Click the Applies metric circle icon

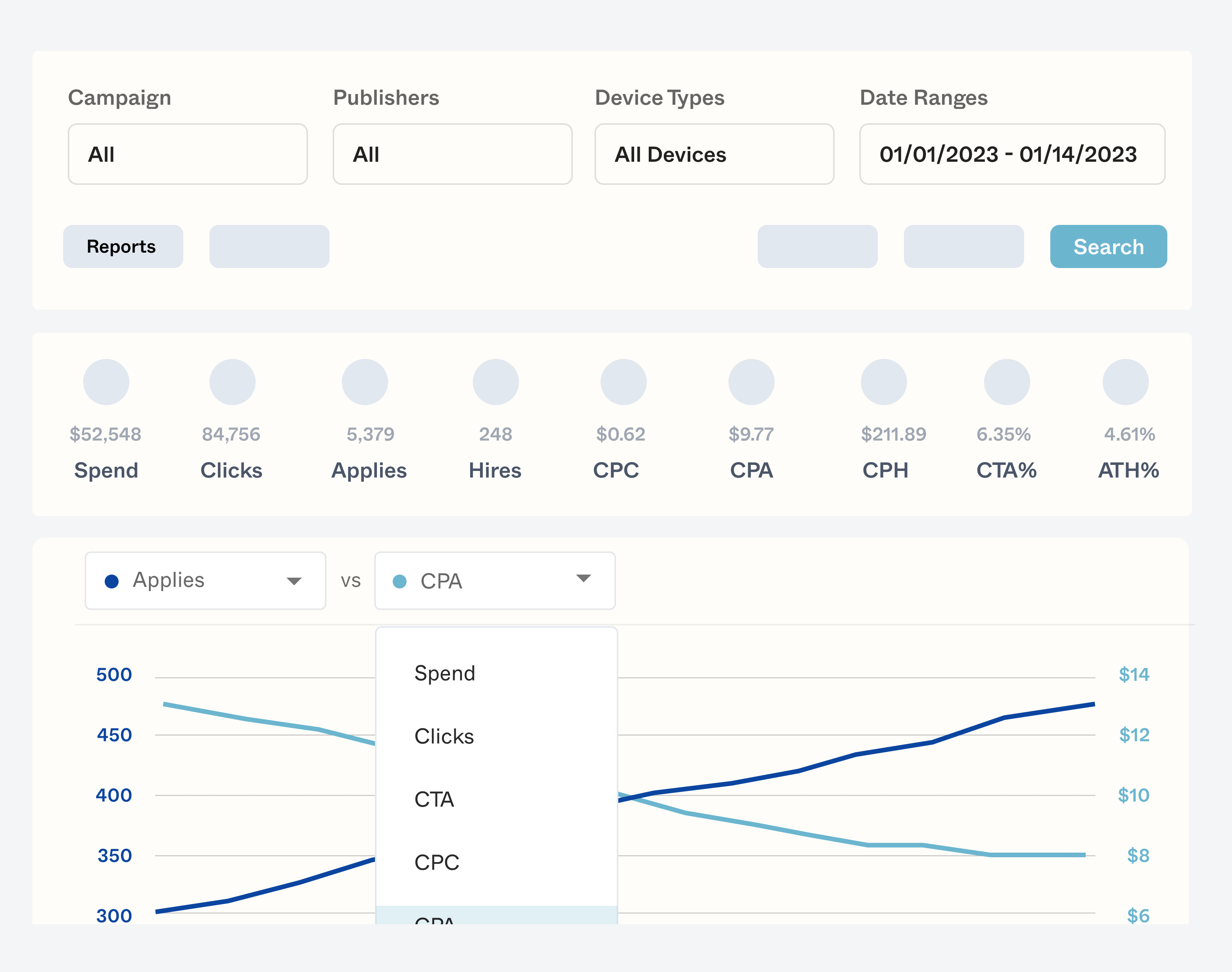pyautogui.click(x=365, y=382)
